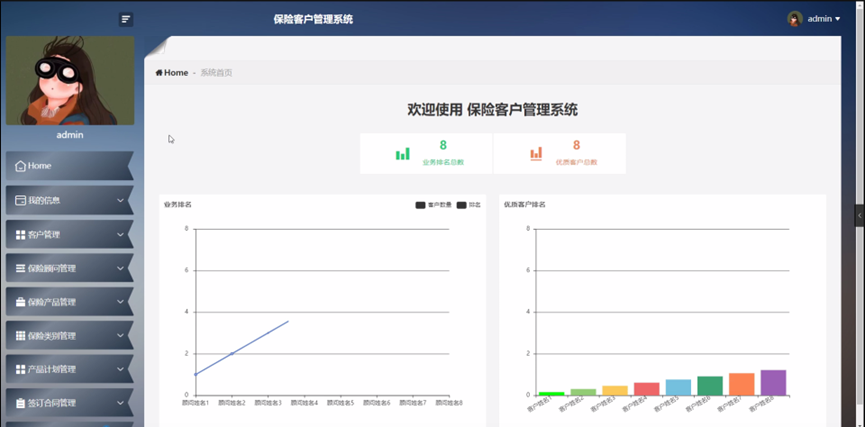Click the card icon beside 我的信息
The height and width of the screenshot is (427, 865).
click(x=20, y=200)
